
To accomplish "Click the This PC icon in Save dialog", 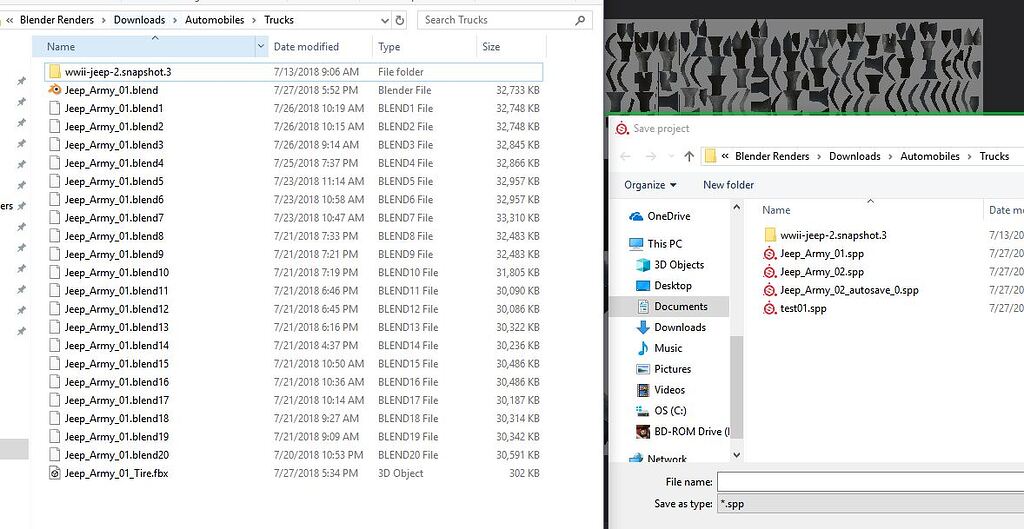I will pyautogui.click(x=635, y=244).
